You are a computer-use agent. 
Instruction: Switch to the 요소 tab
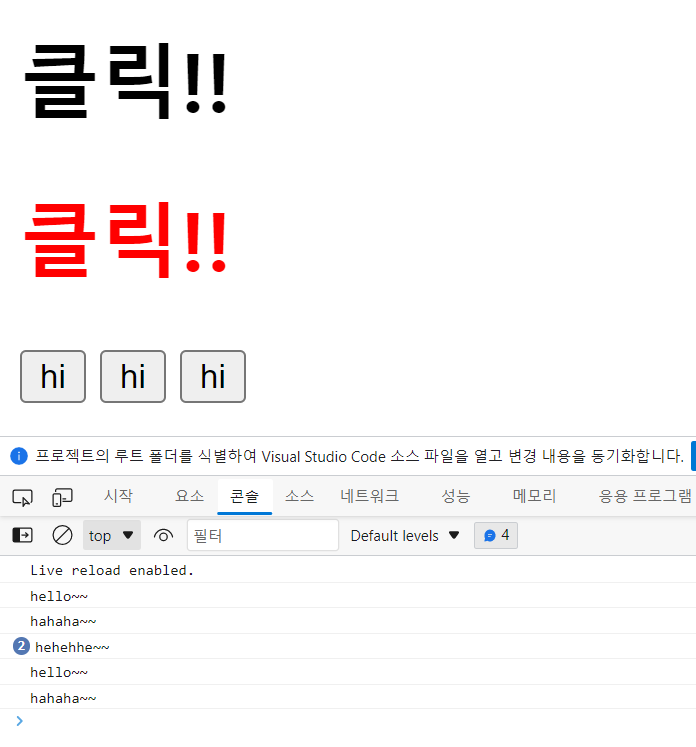(189, 496)
